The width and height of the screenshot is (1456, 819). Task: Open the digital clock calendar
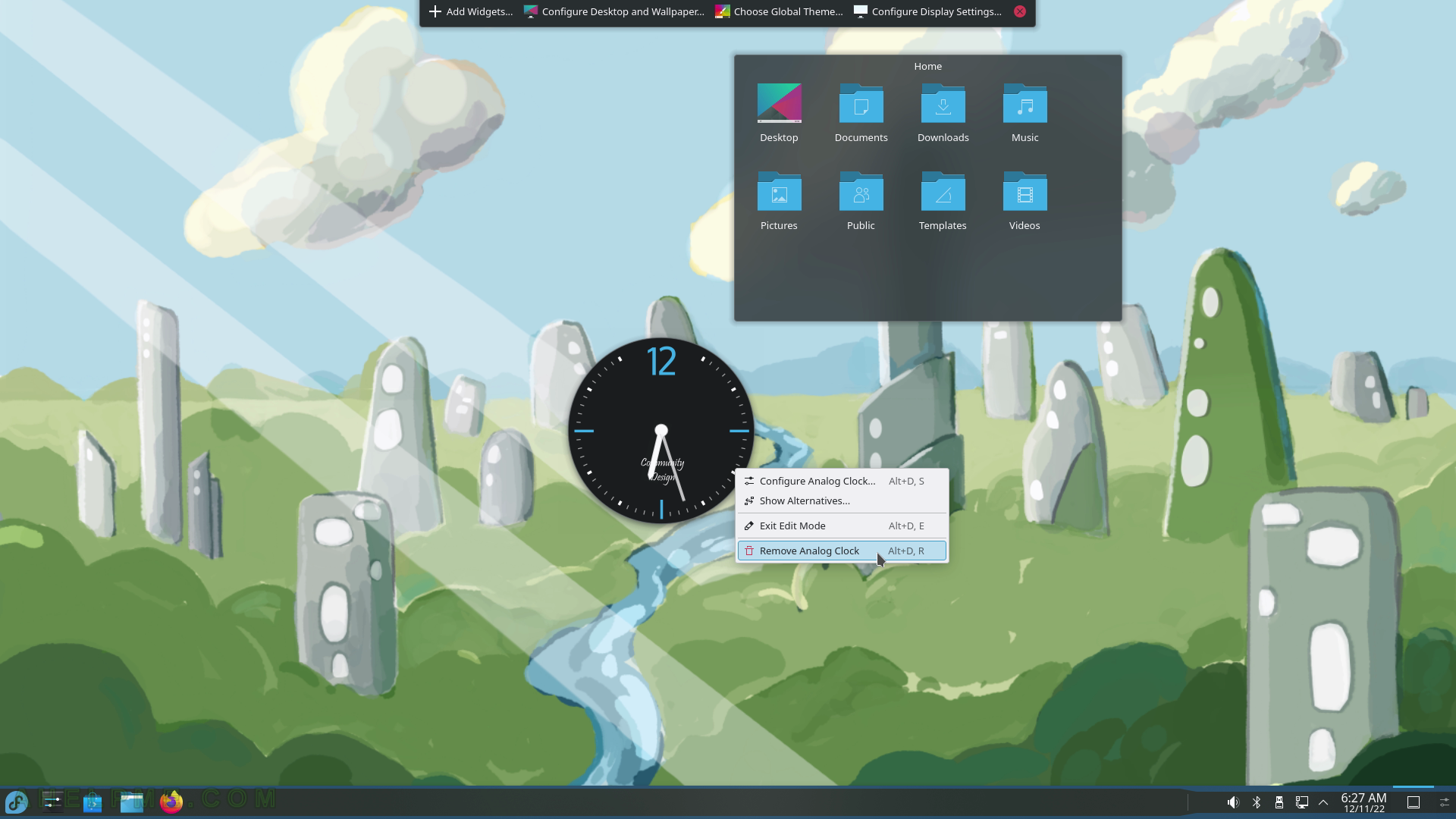coord(1363,802)
